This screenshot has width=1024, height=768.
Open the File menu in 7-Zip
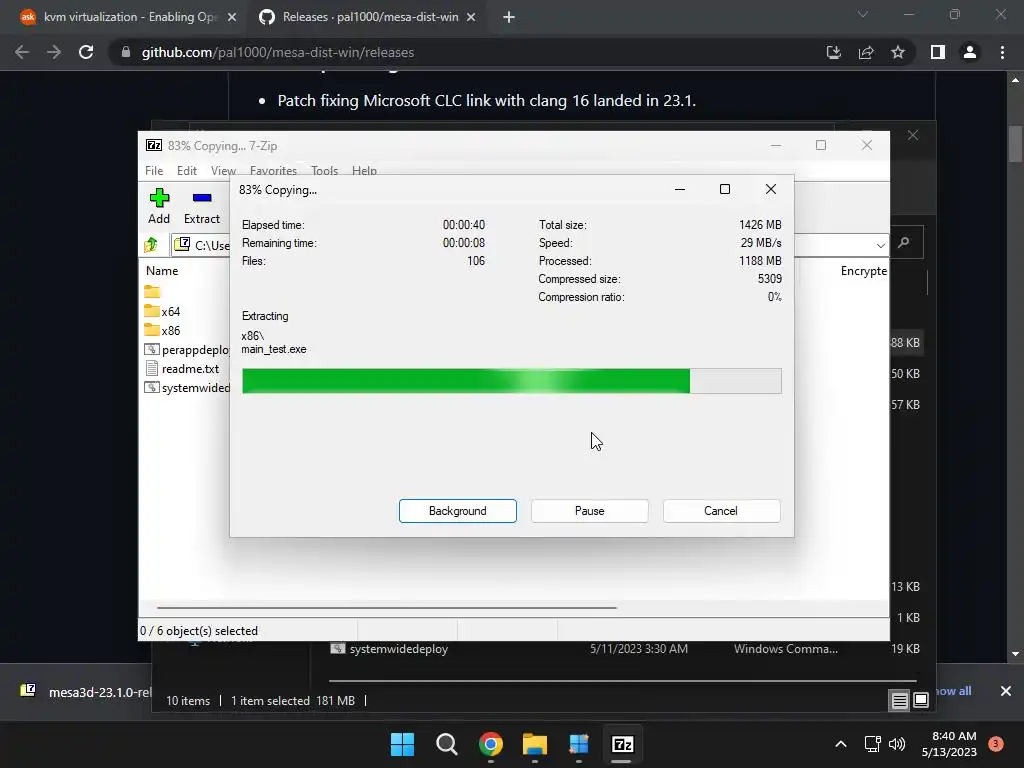[x=154, y=170]
